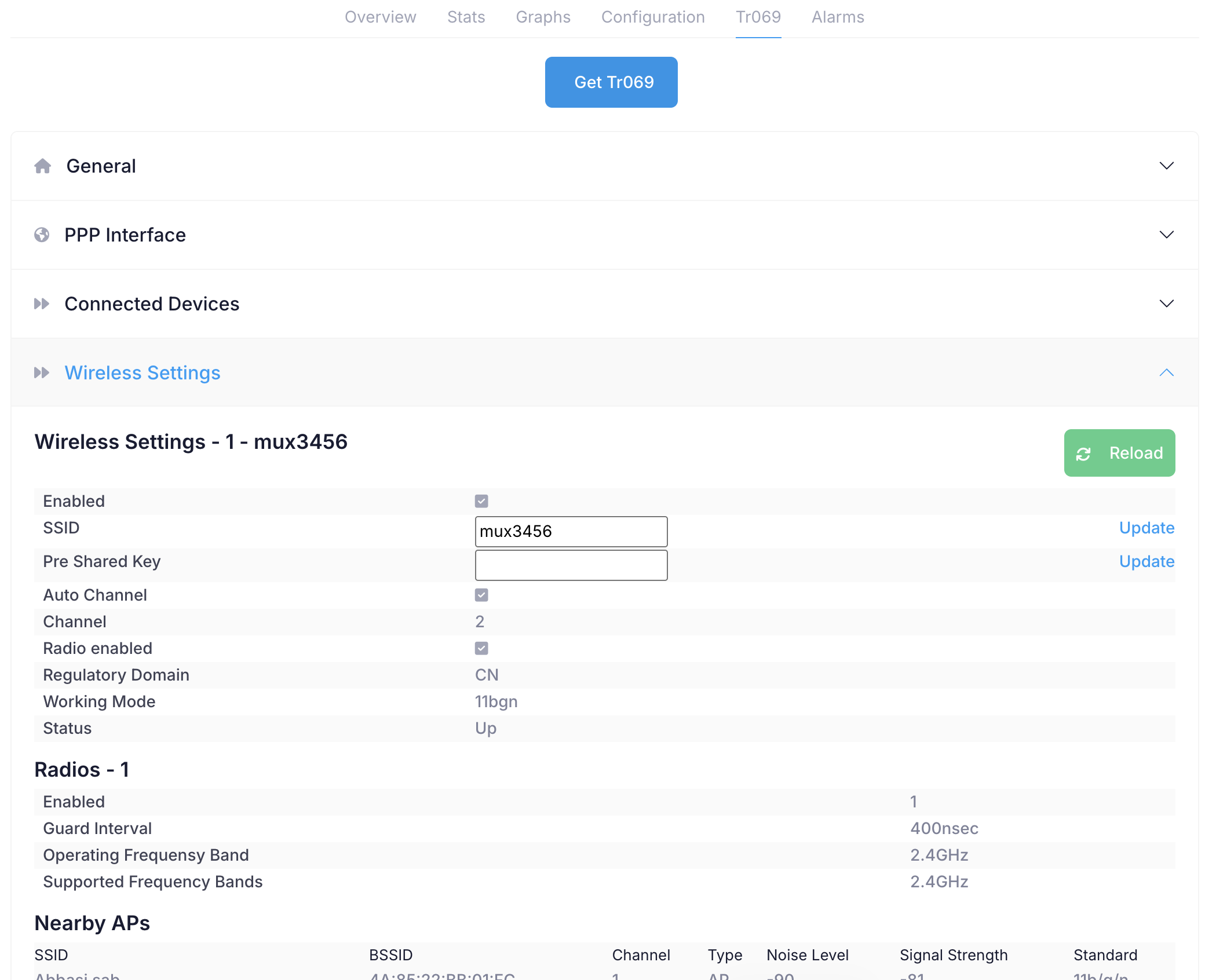Image resolution: width=1205 pixels, height=980 pixels.
Task: Toggle the Auto Channel checkbox
Action: (x=481, y=595)
